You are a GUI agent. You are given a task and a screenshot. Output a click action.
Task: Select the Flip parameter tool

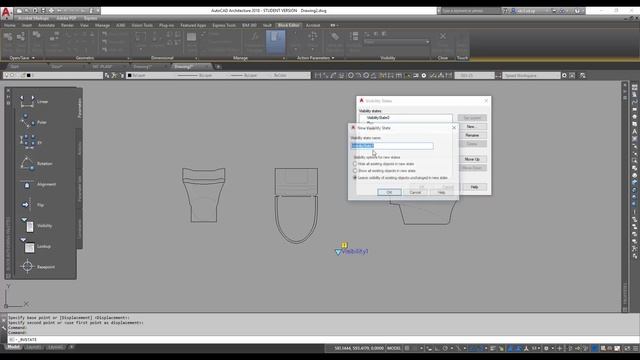32,204
